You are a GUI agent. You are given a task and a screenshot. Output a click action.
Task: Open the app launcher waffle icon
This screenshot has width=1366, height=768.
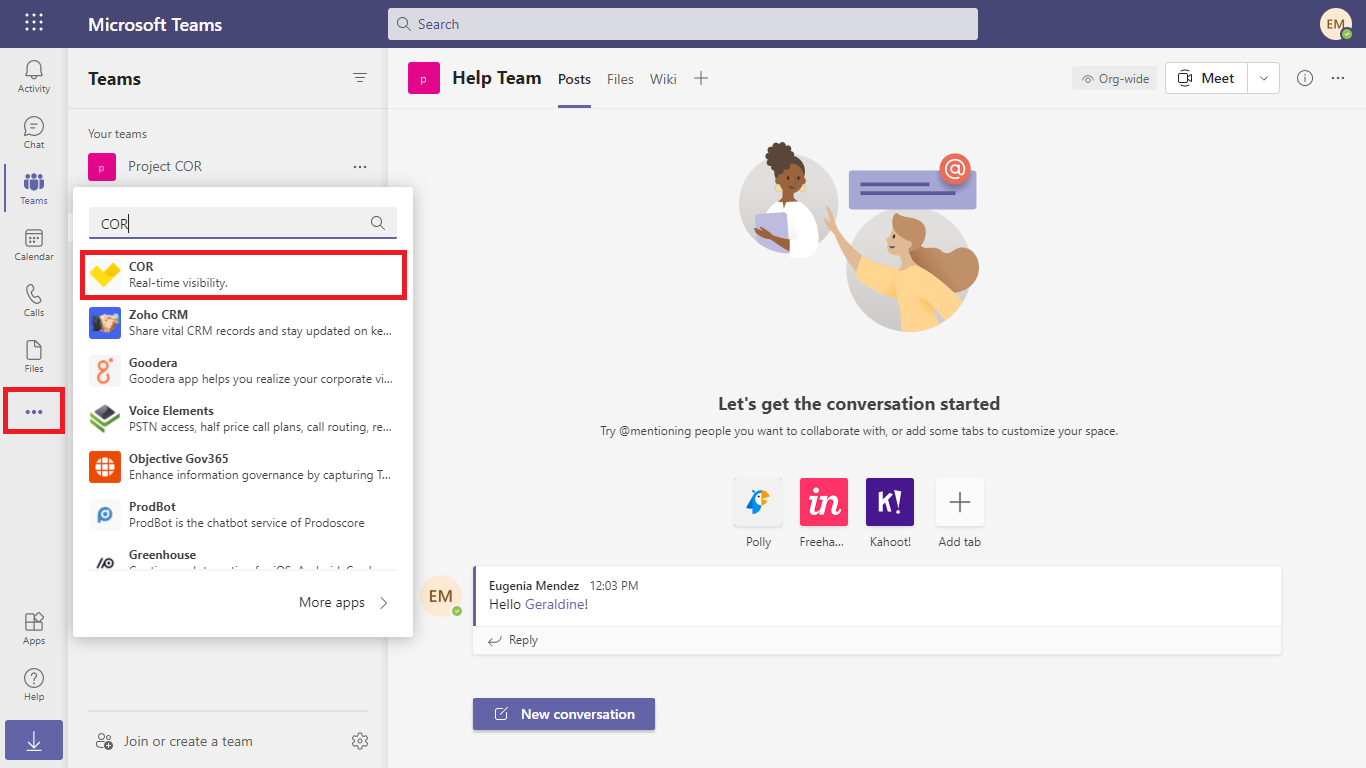click(x=34, y=23)
